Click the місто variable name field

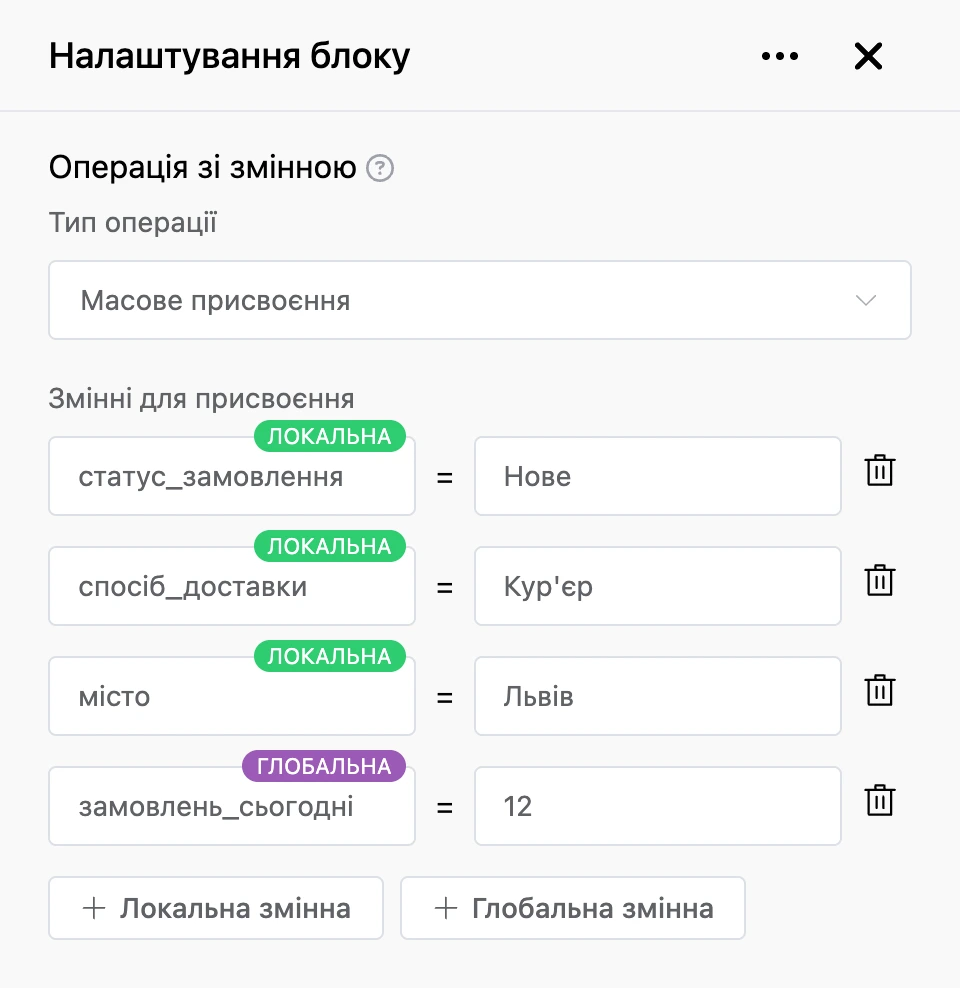point(232,696)
